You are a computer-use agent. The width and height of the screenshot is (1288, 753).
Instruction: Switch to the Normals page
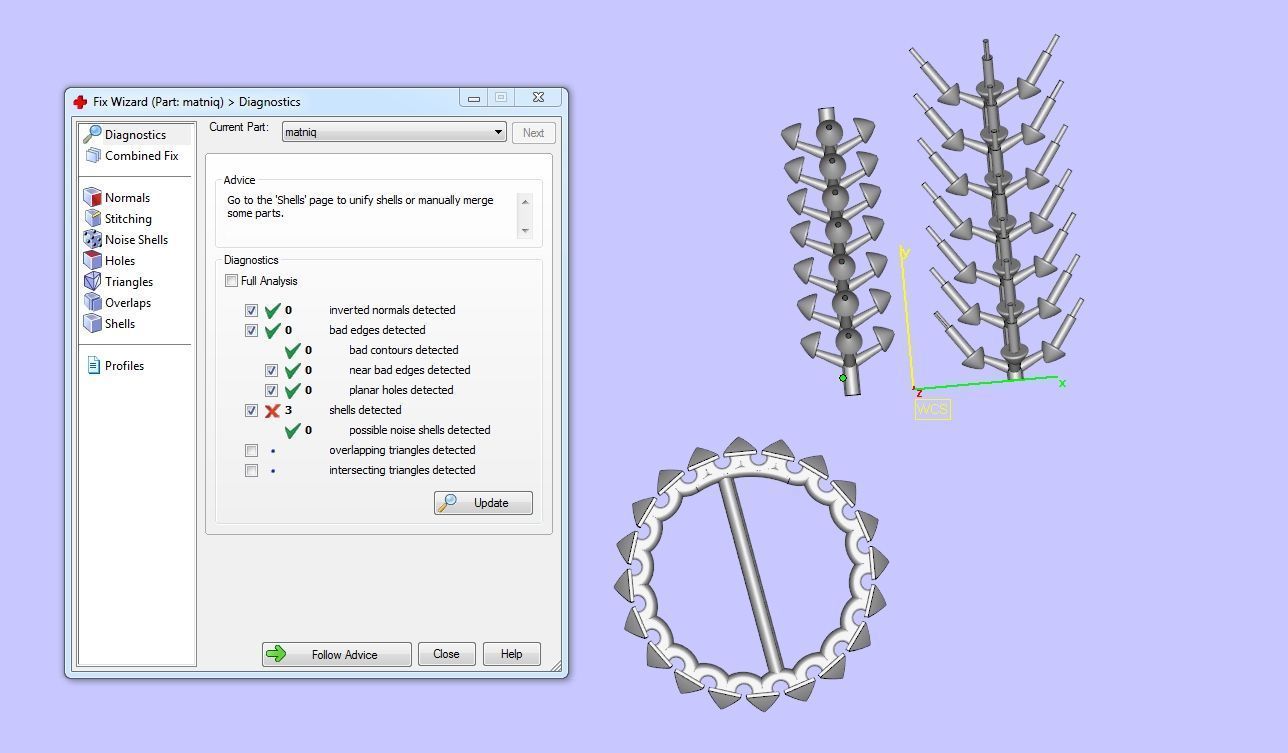pos(127,197)
